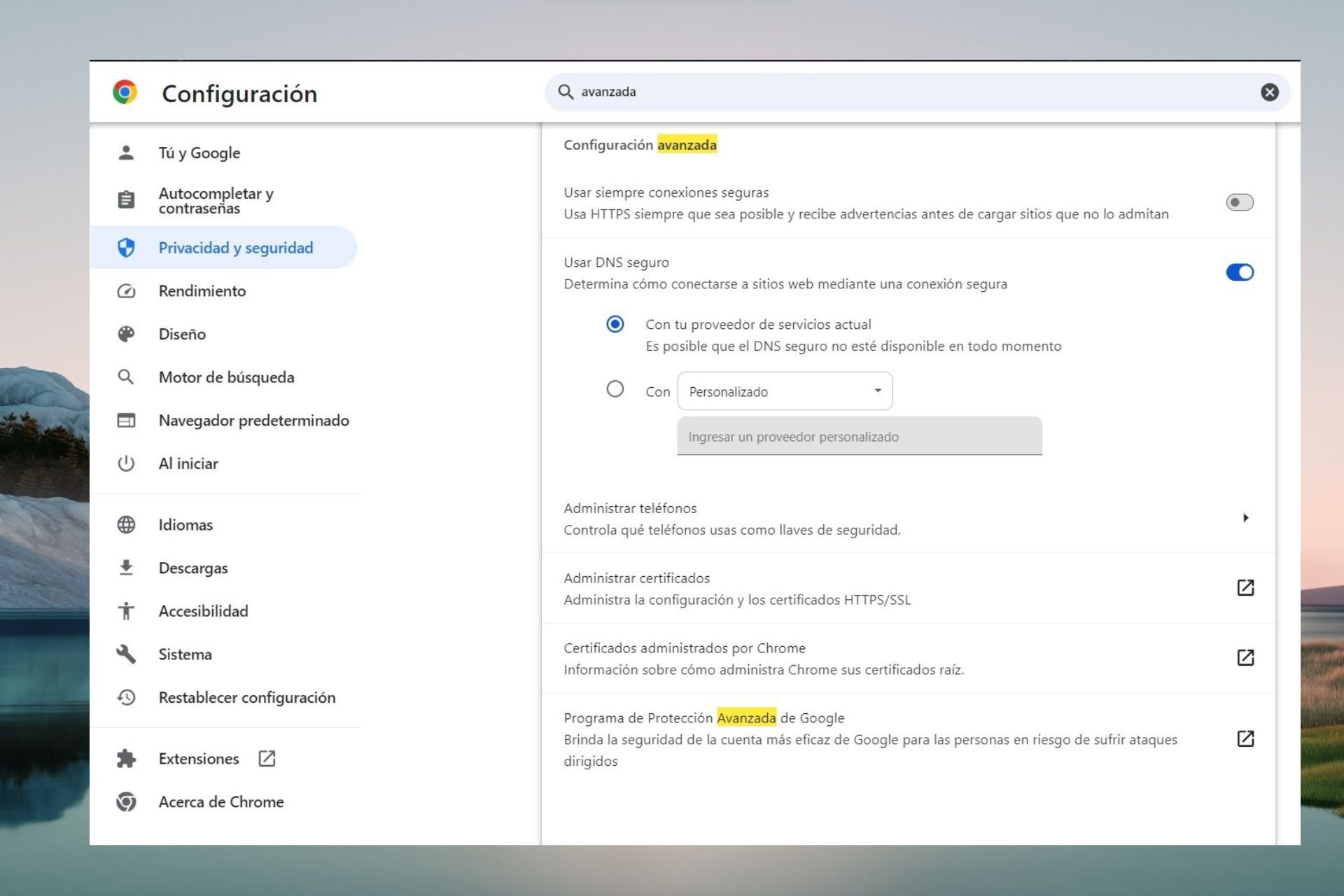Click the speedometer icon for Rendimiento

point(126,291)
